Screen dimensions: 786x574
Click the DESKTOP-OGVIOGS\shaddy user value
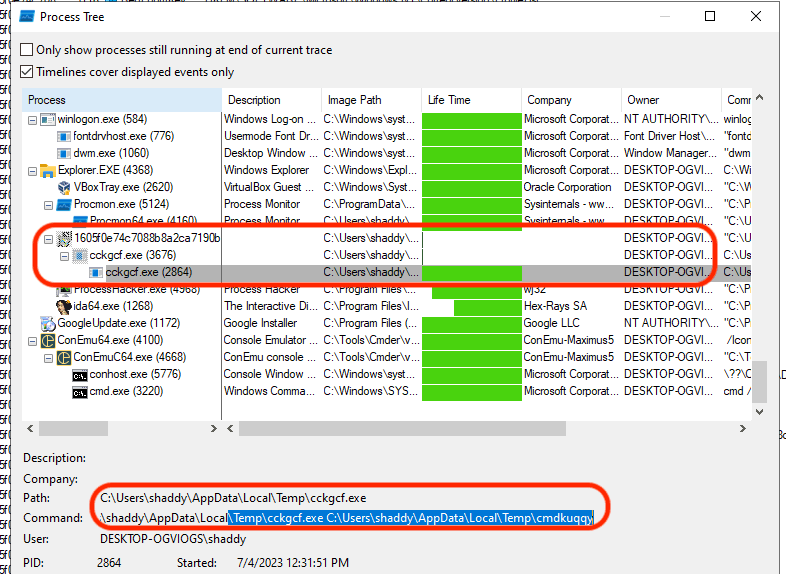173,539
